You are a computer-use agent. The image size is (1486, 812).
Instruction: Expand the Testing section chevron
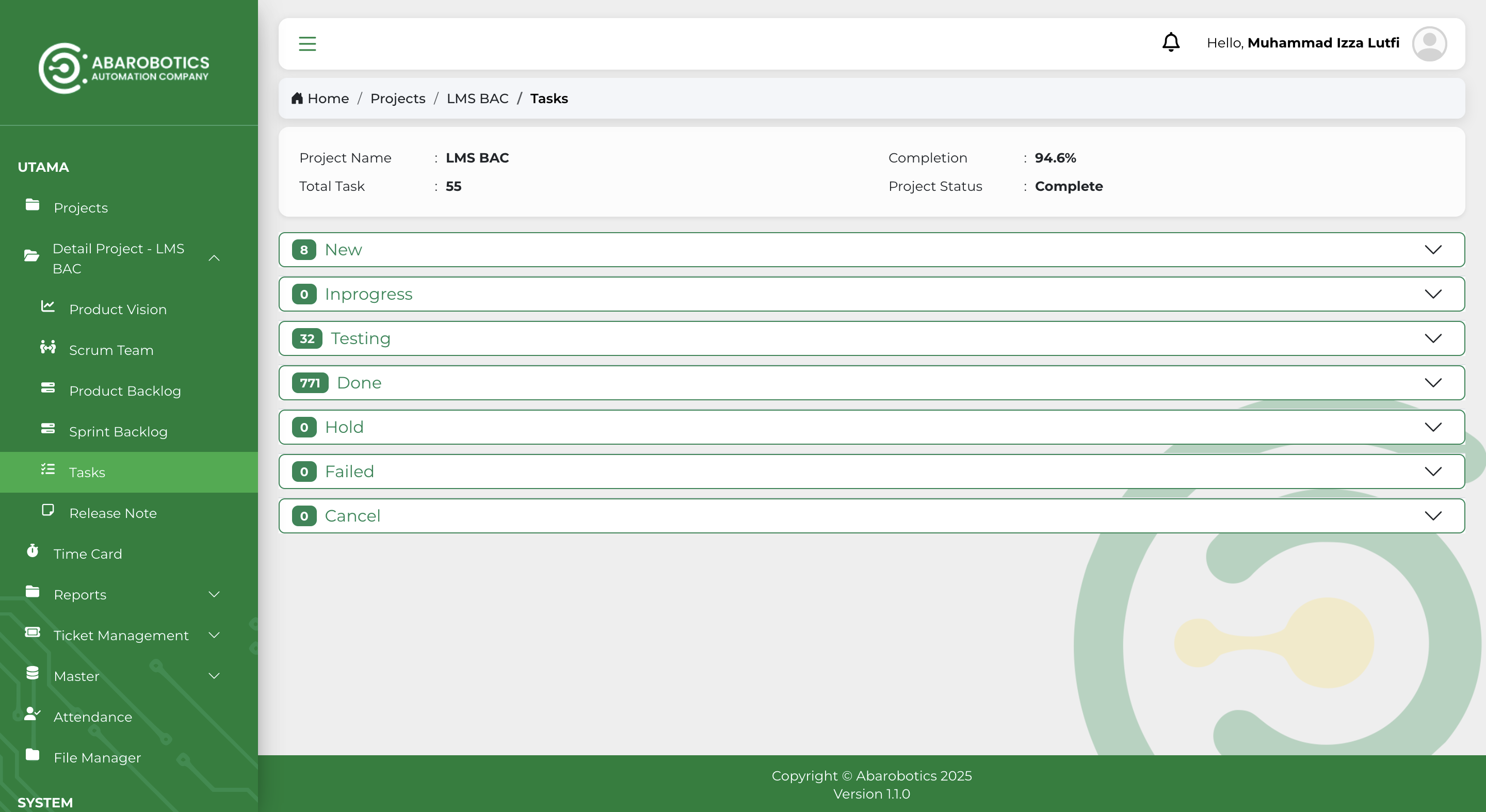1433,338
